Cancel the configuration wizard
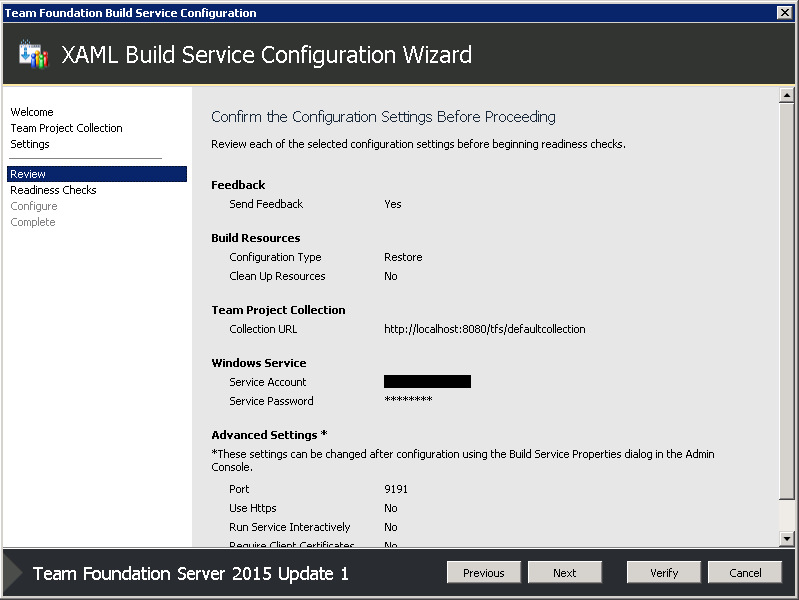 click(x=745, y=572)
